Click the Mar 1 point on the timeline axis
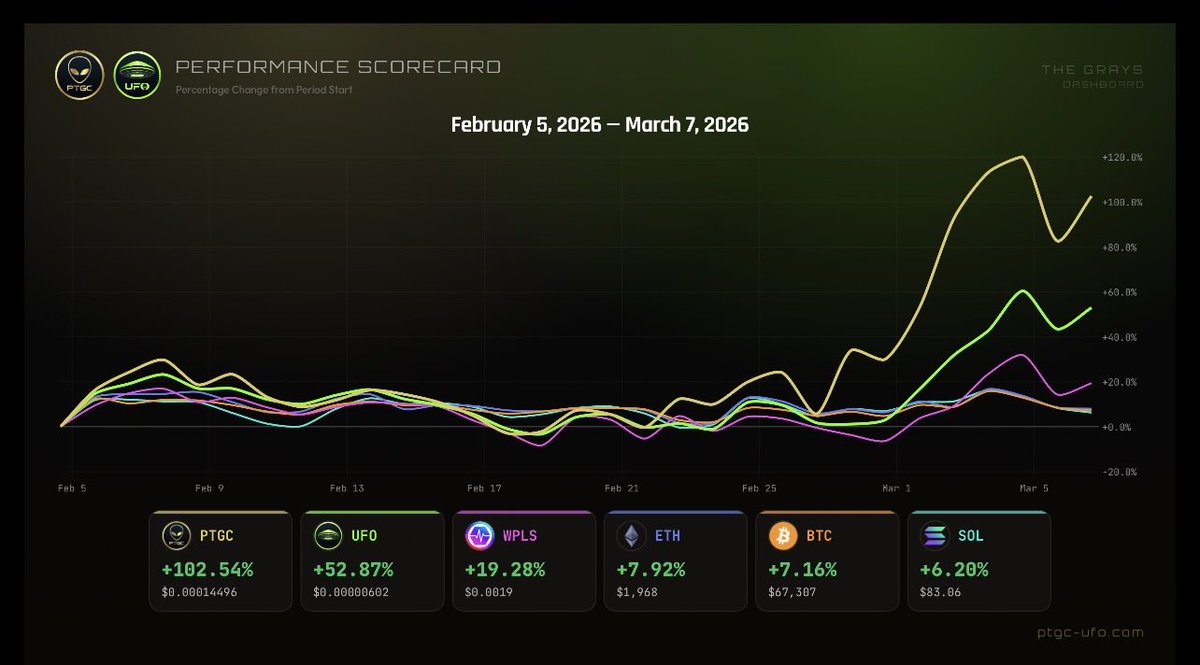1200x665 pixels. 897,487
